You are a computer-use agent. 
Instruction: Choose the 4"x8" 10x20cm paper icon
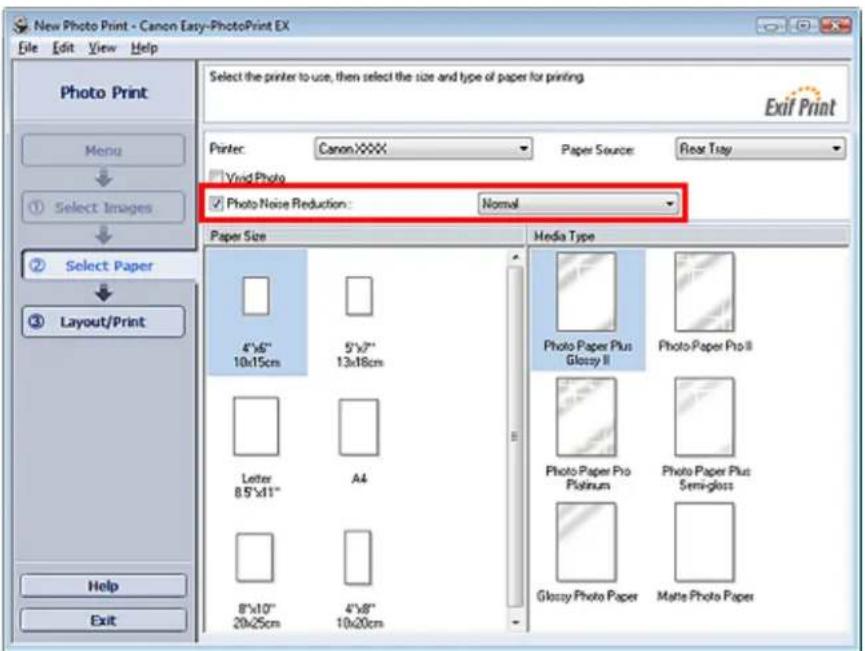(x=358, y=557)
